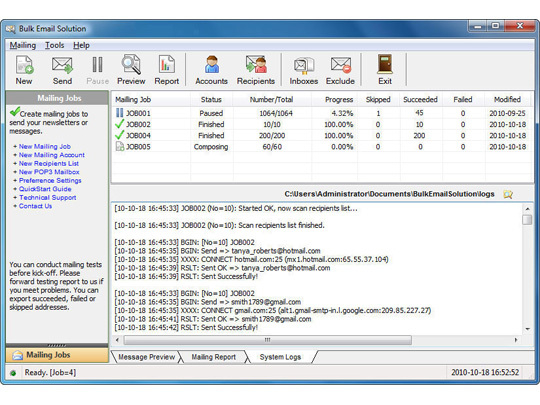
Task: Click the log's horizontal scroll left arrow
Action: point(117,340)
